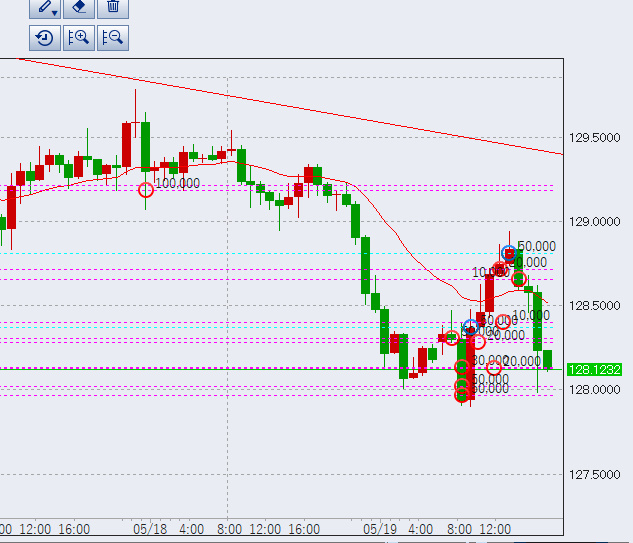Zoom out on the price scale
This screenshot has width=633, height=543.
click(113, 38)
